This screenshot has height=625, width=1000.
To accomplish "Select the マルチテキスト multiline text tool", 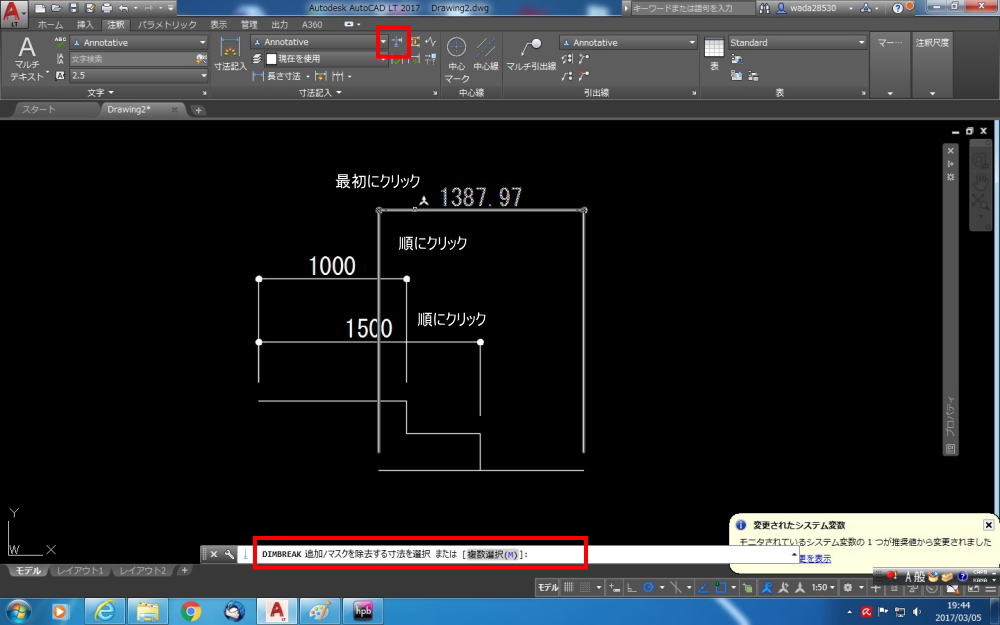I will point(27,59).
